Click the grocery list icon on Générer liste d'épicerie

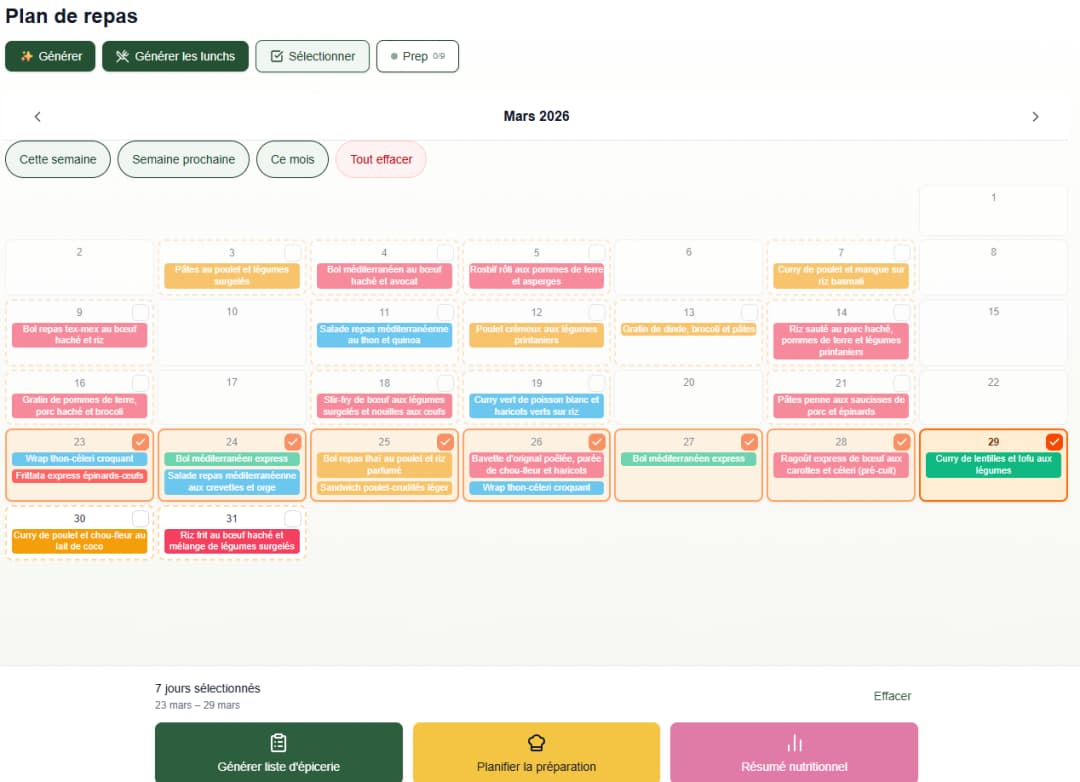pyautogui.click(x=278, y=744)
